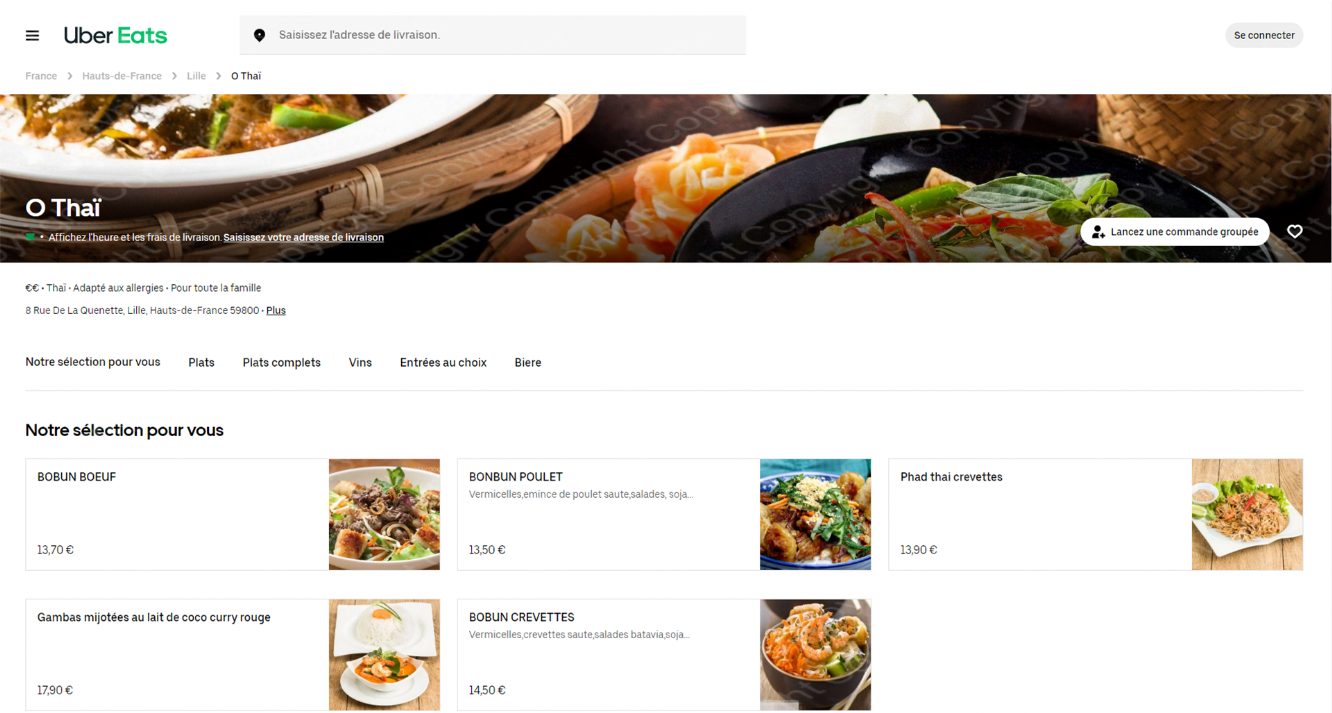Click the 17,90 € price
The height and width of the screenshot is (713, 1332).
pos(55,690)
